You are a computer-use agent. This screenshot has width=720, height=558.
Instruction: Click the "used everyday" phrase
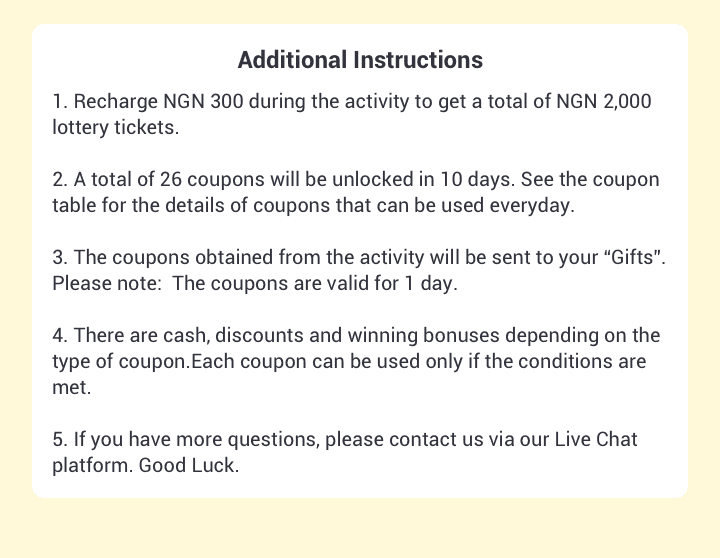527,205
